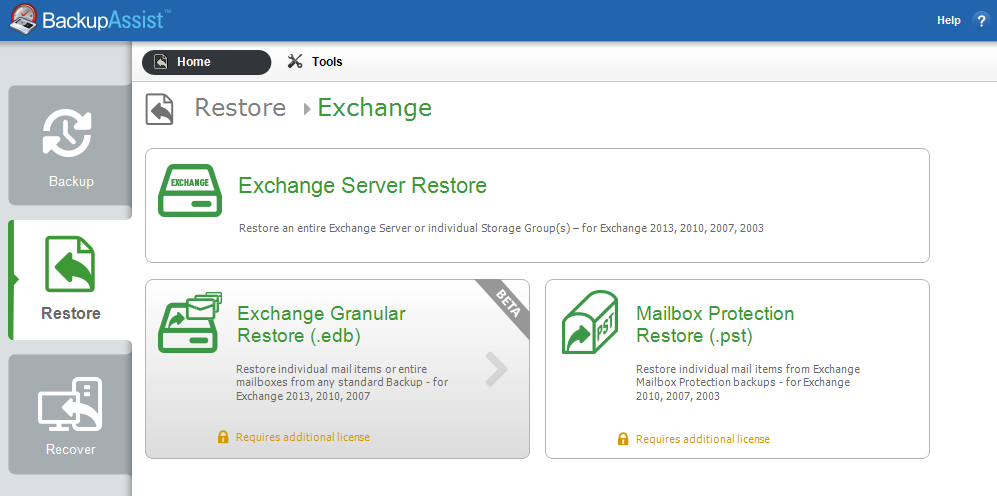The image size is (997, 496).
Task: Click the wrench and screwdriver Tools icon
Action: [295, 61]
